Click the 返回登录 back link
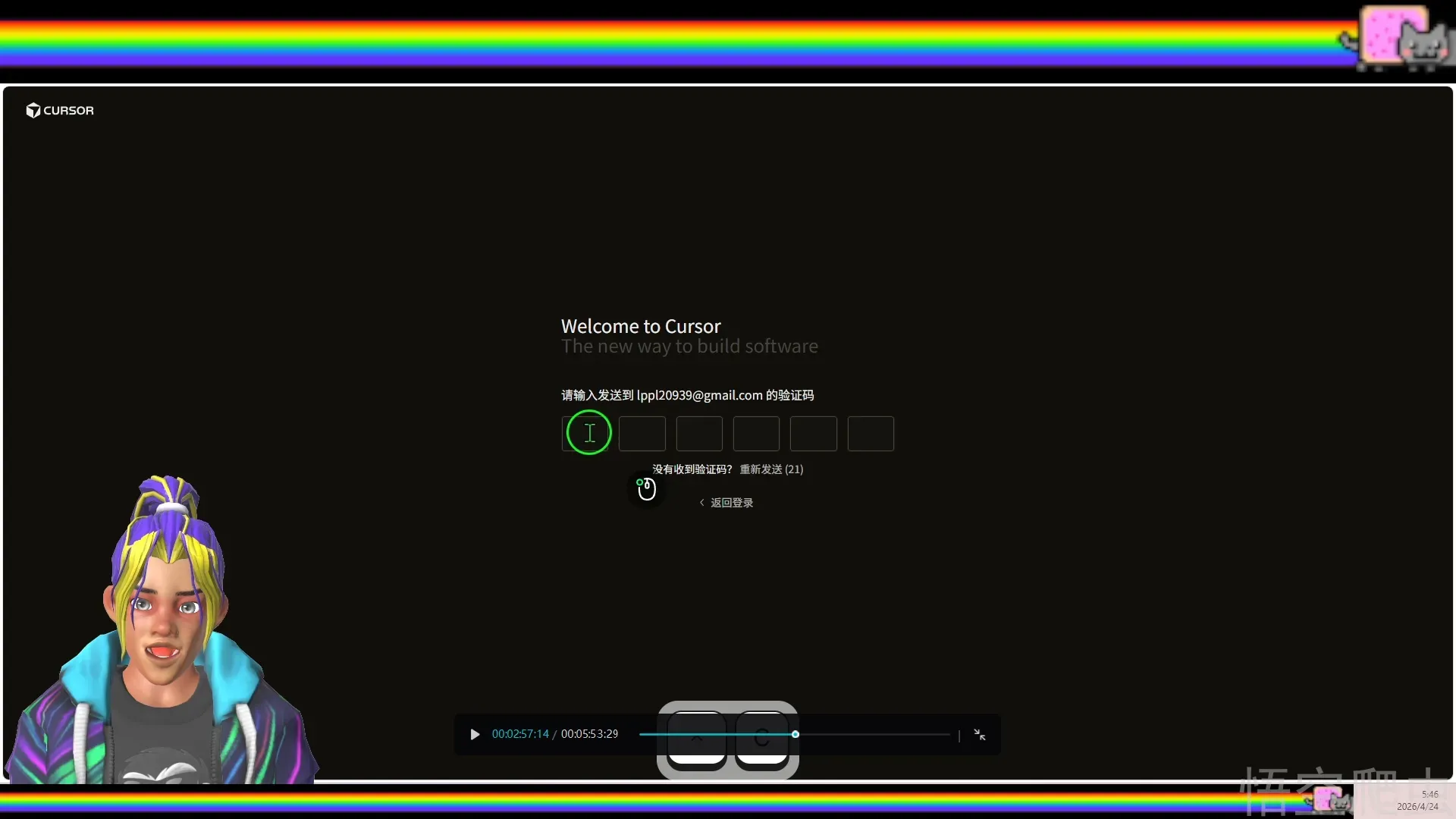The image size is (1456, 819). click(x=732, y=502)
